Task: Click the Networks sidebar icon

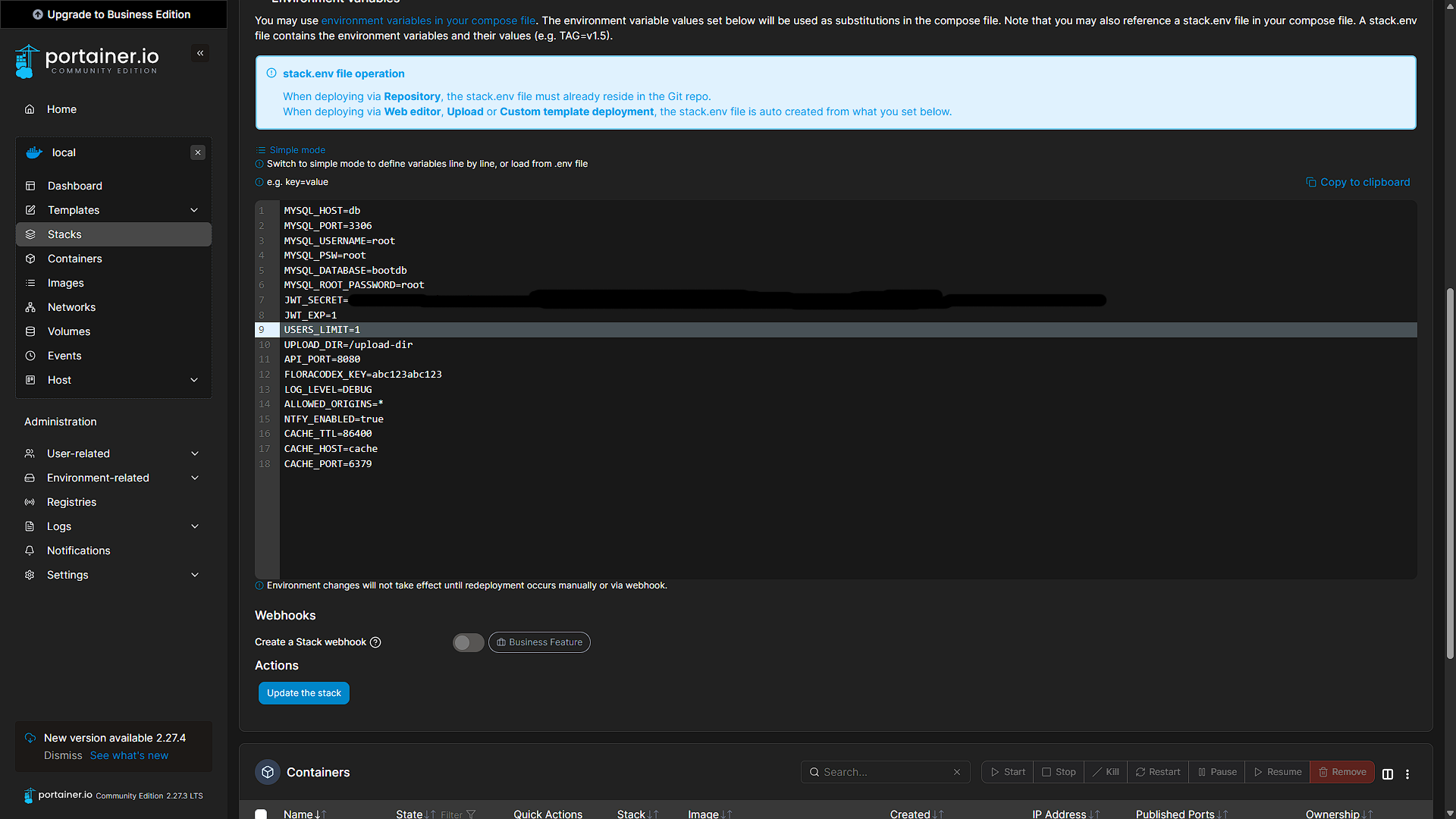Action: tap(30, 307)
